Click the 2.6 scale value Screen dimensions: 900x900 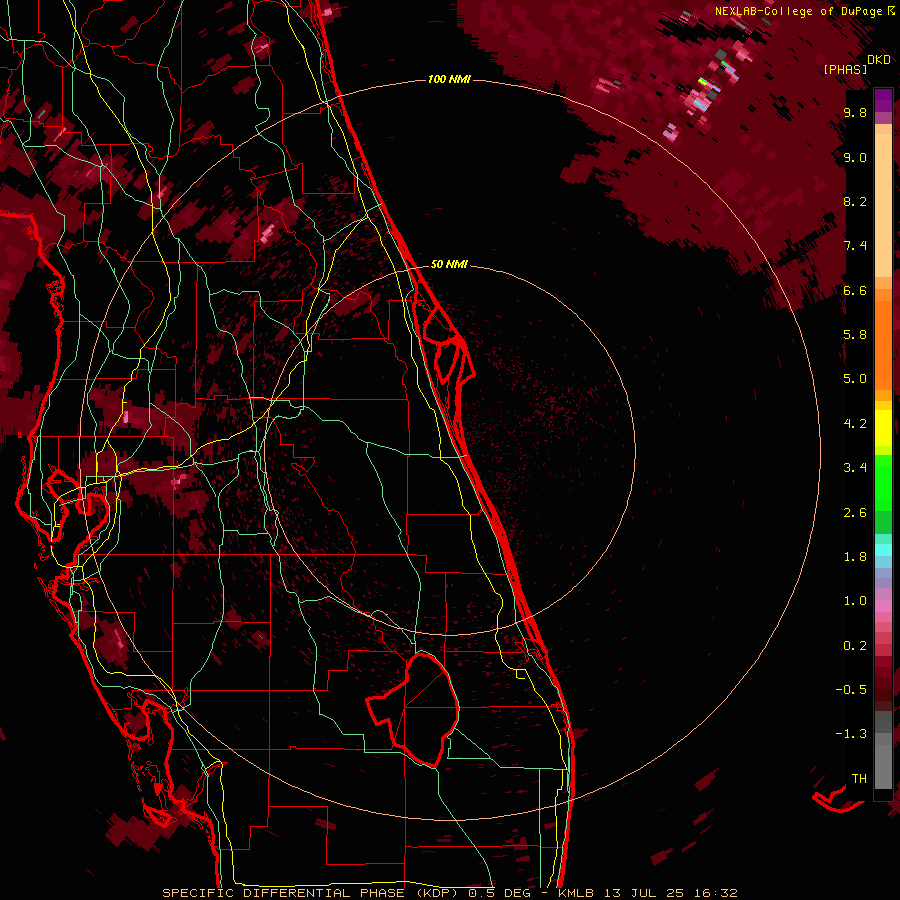click(855, 513)
